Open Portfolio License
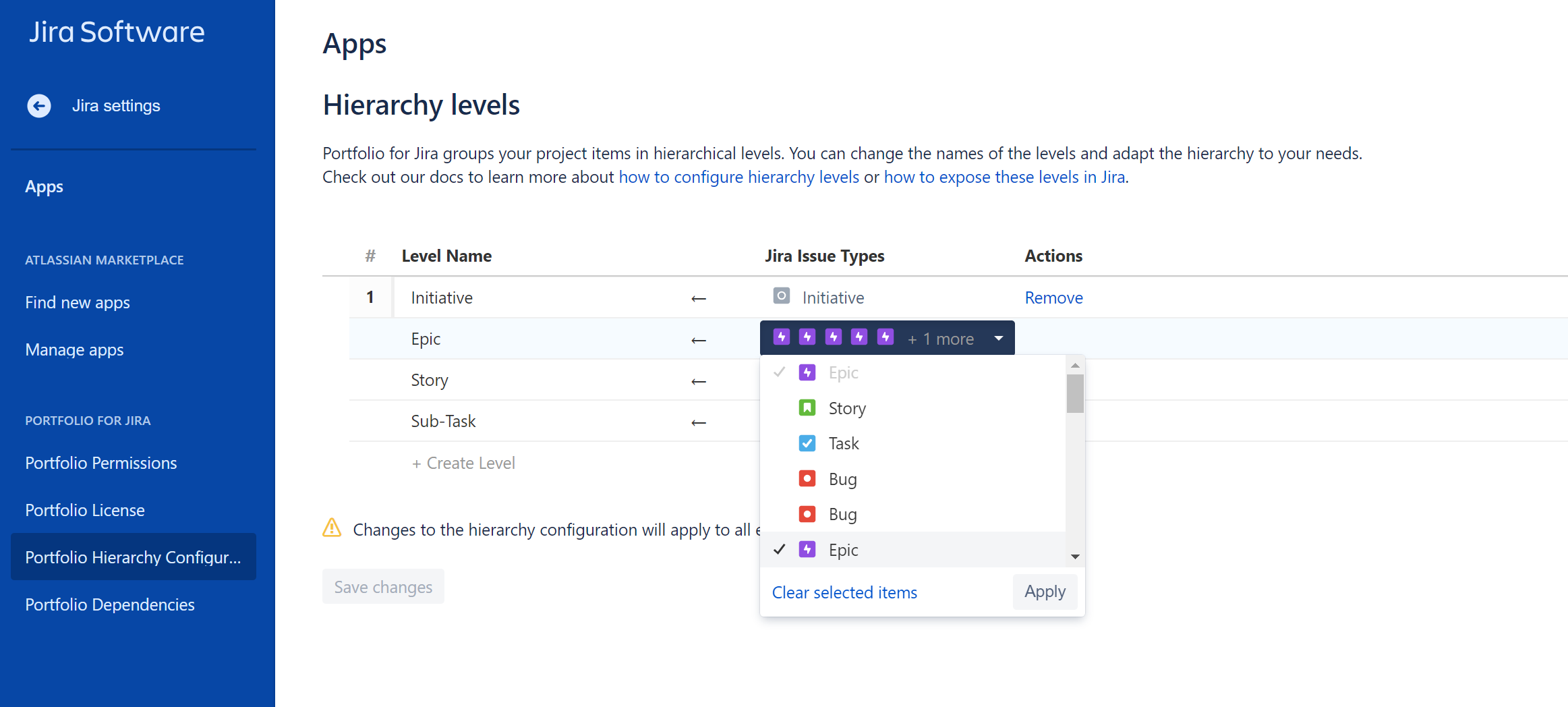 click(85, 510)
